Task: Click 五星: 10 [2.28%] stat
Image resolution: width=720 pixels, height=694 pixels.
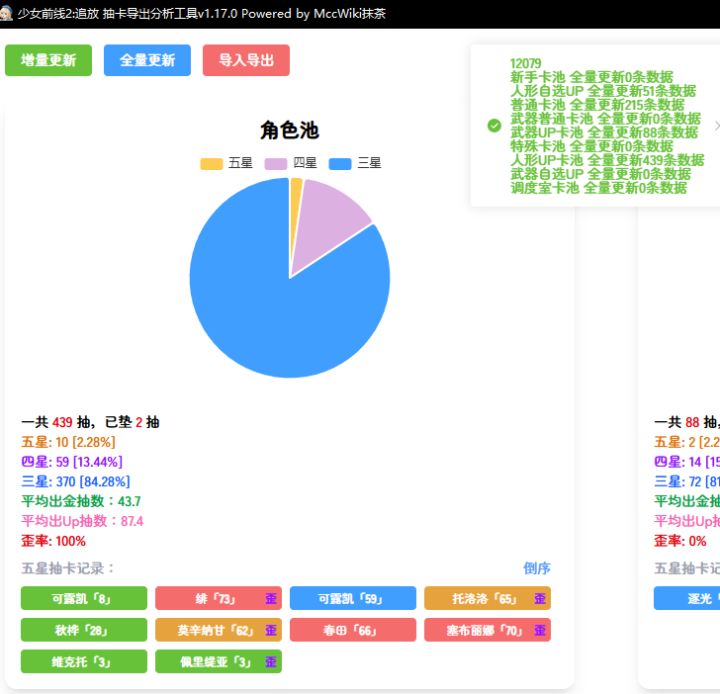Action: tap(68, 442)
